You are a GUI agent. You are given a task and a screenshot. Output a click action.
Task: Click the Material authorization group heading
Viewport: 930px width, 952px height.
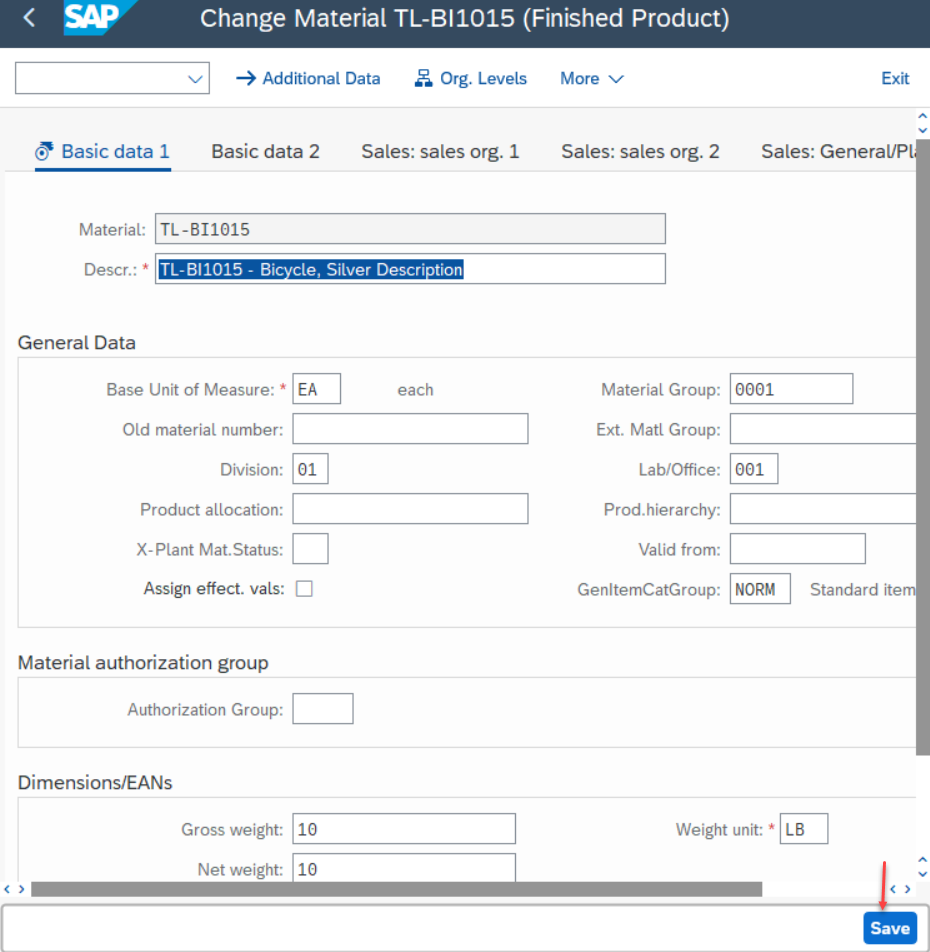[x=143, y=662]
